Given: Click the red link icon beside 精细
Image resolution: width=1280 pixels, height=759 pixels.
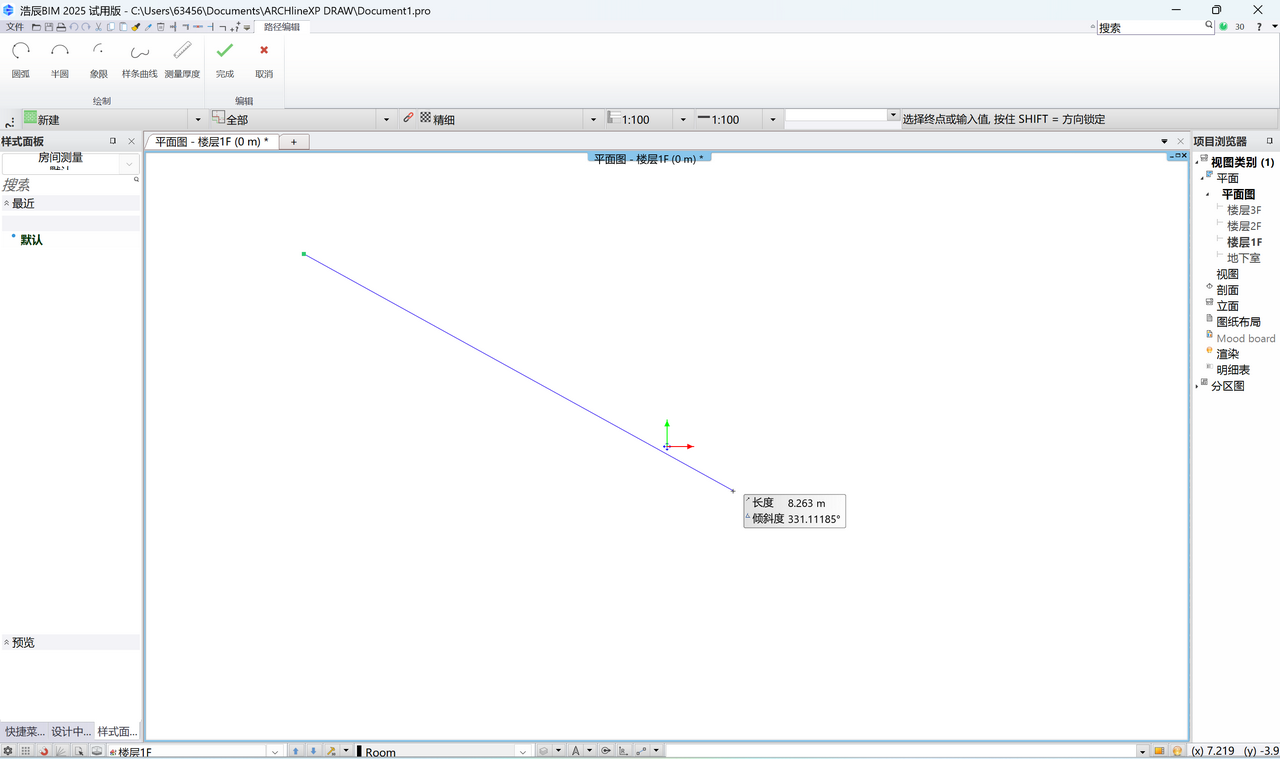Looking at the screenshot, I should tap(408, 118).
